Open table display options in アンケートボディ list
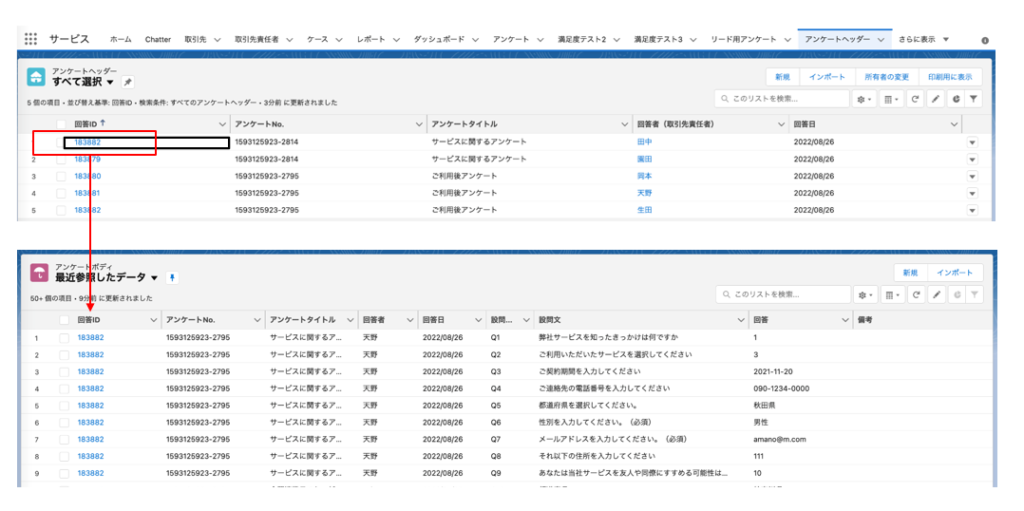This screenshot has width=1024, height=511. (892, 295)
